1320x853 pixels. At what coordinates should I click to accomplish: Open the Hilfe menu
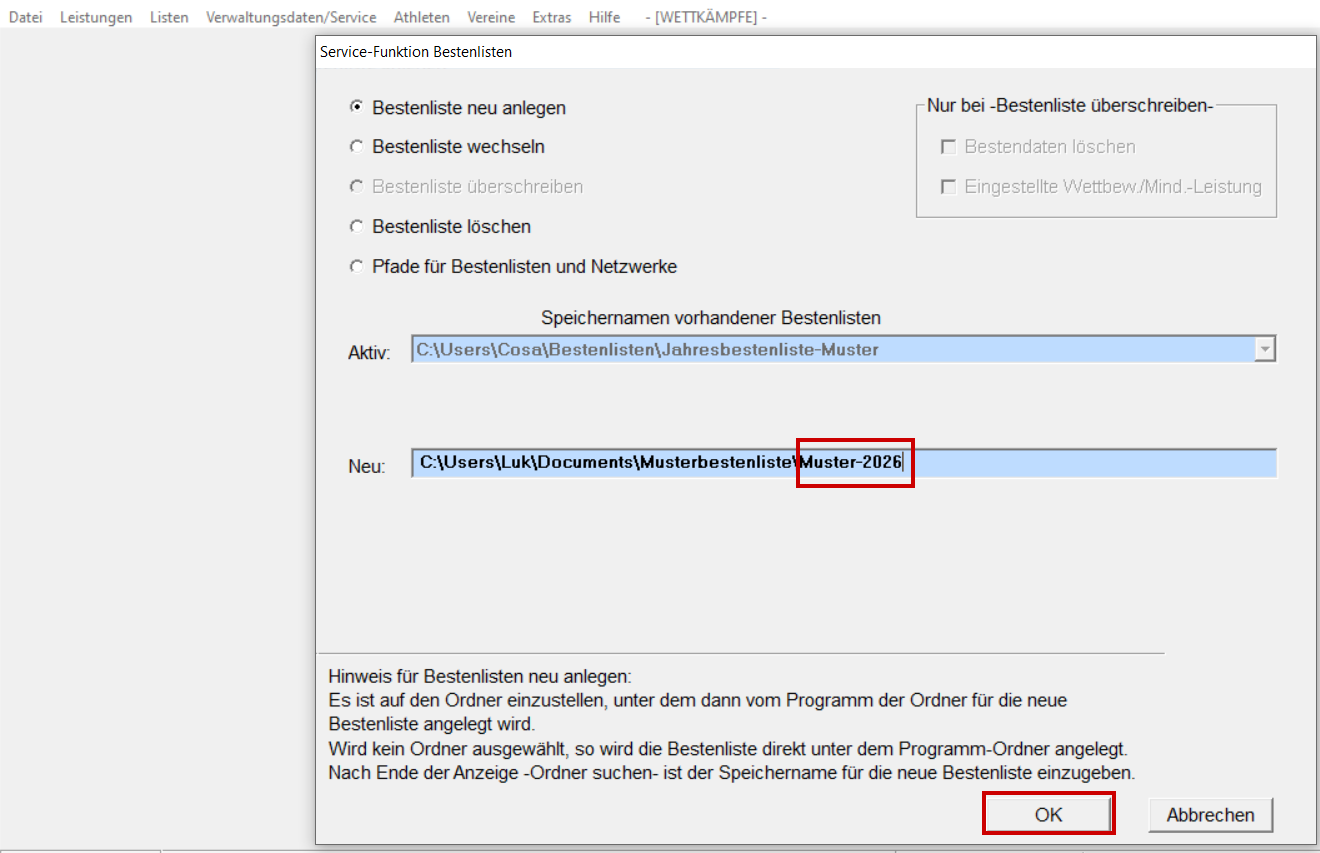click(x=604, y=17)
